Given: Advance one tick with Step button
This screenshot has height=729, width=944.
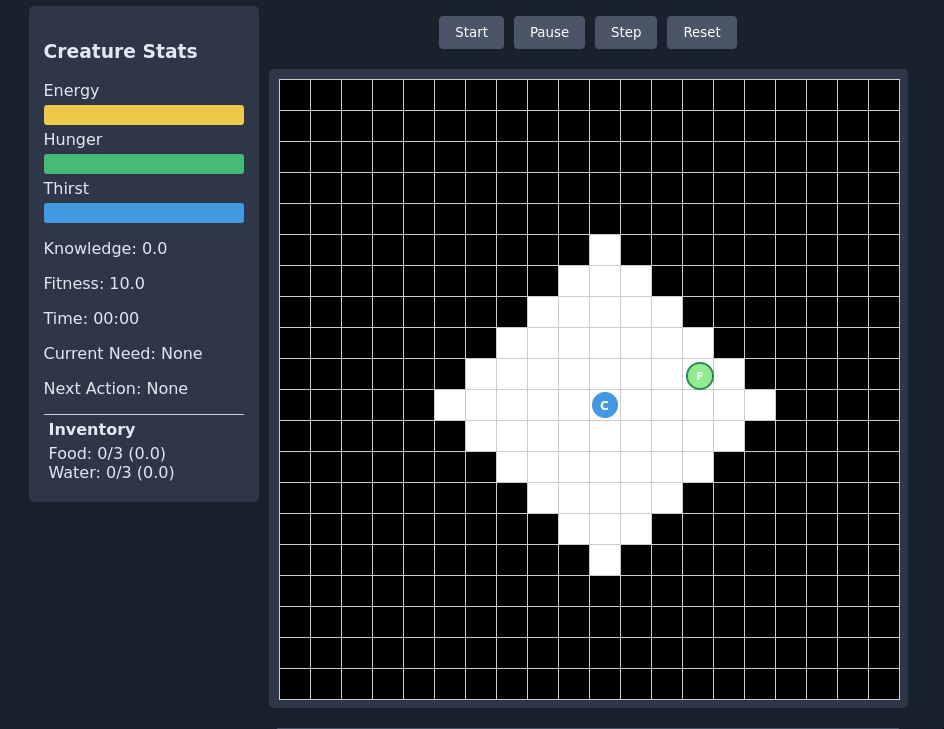Looking at the screenshot, I should (626, 32).
